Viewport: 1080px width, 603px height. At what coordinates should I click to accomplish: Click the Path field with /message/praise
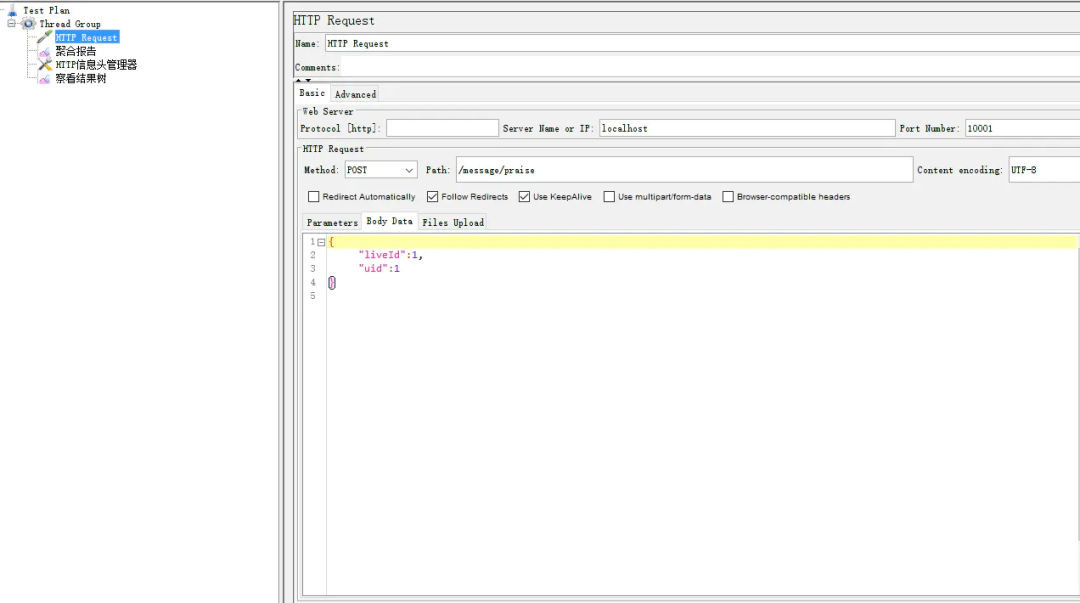tap(684, 170)
